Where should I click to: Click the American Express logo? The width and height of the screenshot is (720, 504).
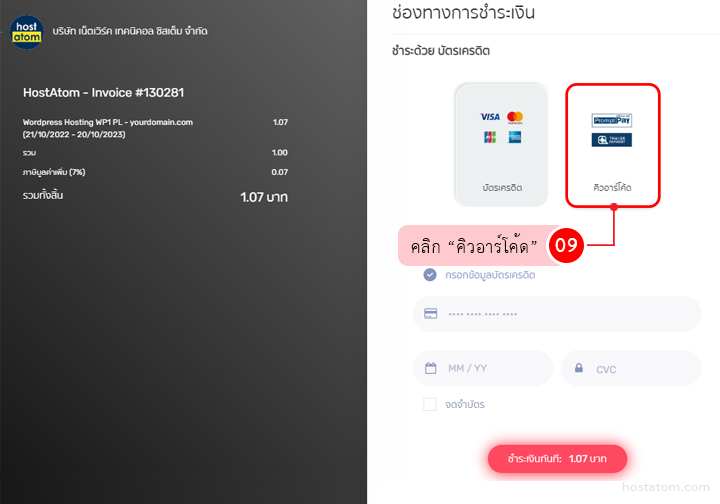pos(515,137)
